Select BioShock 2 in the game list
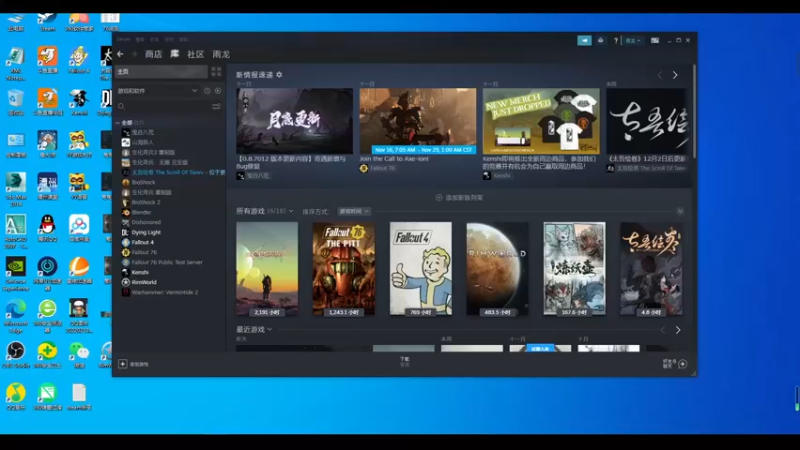 coord(146,202)
